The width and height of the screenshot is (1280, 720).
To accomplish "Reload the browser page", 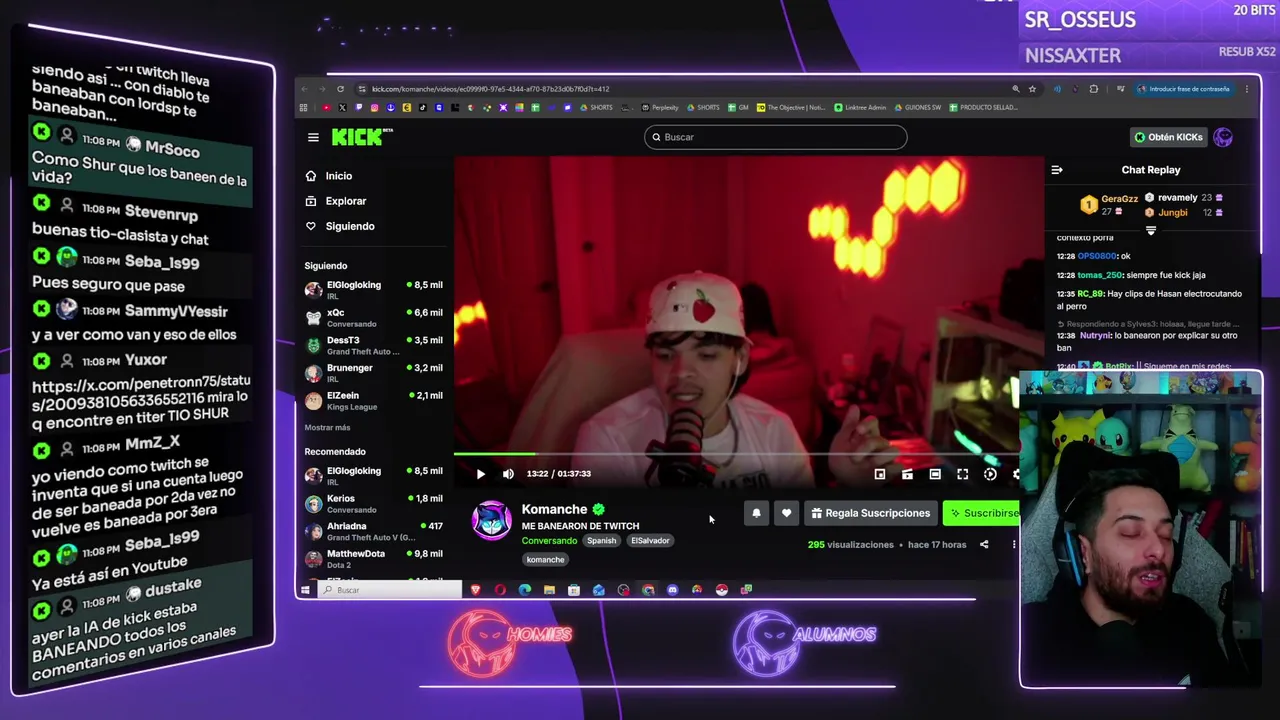I will tap(340, 89).
